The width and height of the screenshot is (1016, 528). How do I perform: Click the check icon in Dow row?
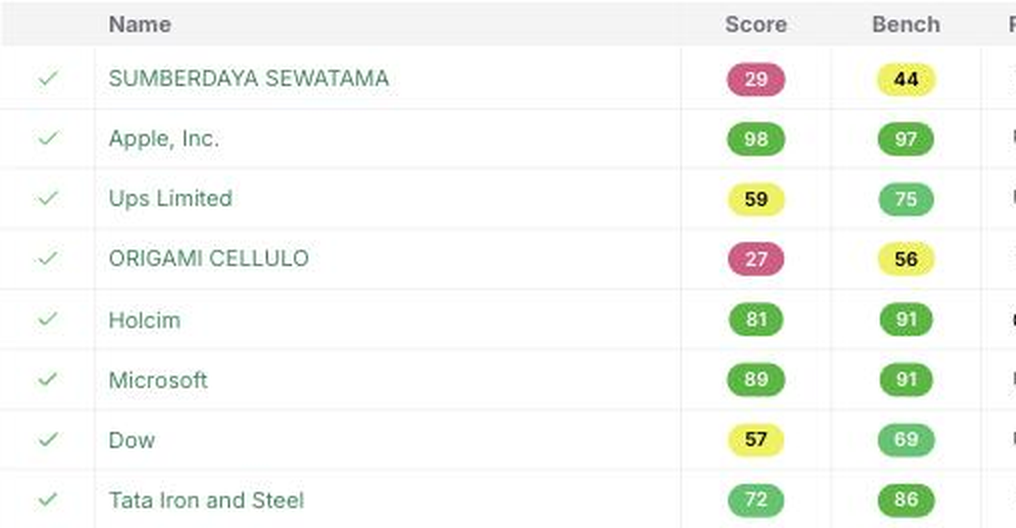tap(48, 439)
